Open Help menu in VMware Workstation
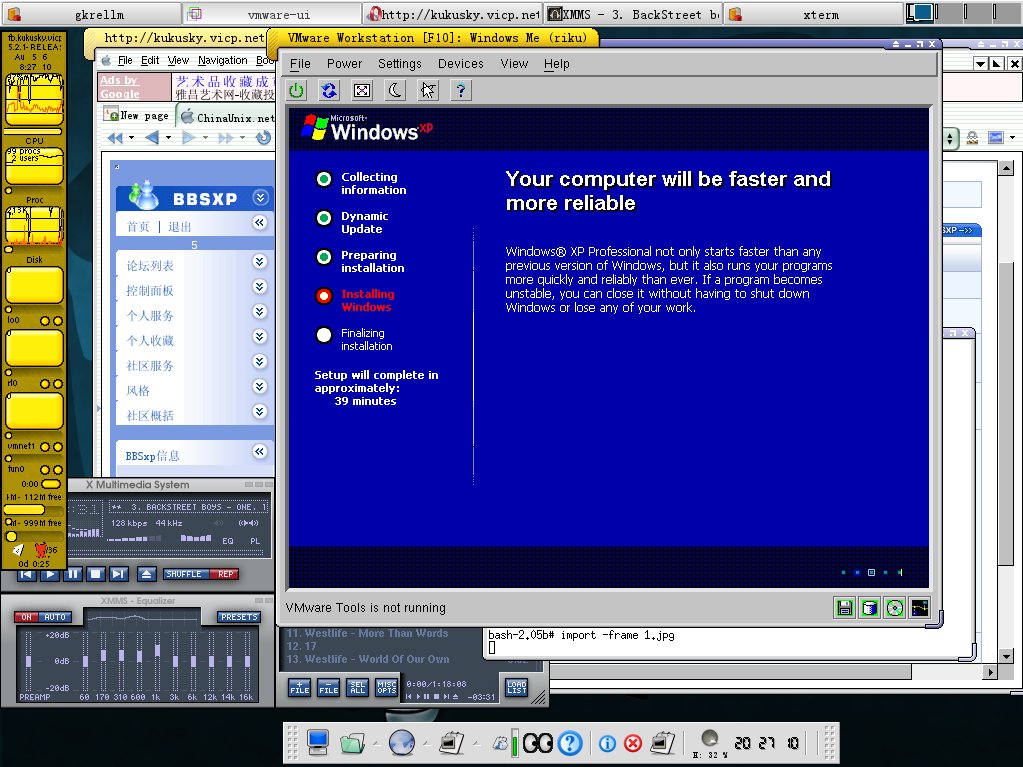The image size is (1023, 767). coord(557,64)
